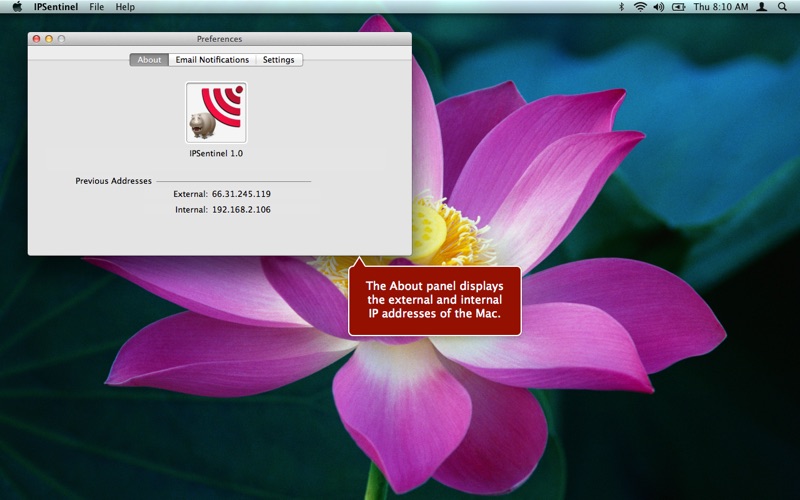Click the Previous Addresses heading
The width and height of the screenshot is (800, 500).
[x=113, y=181]
